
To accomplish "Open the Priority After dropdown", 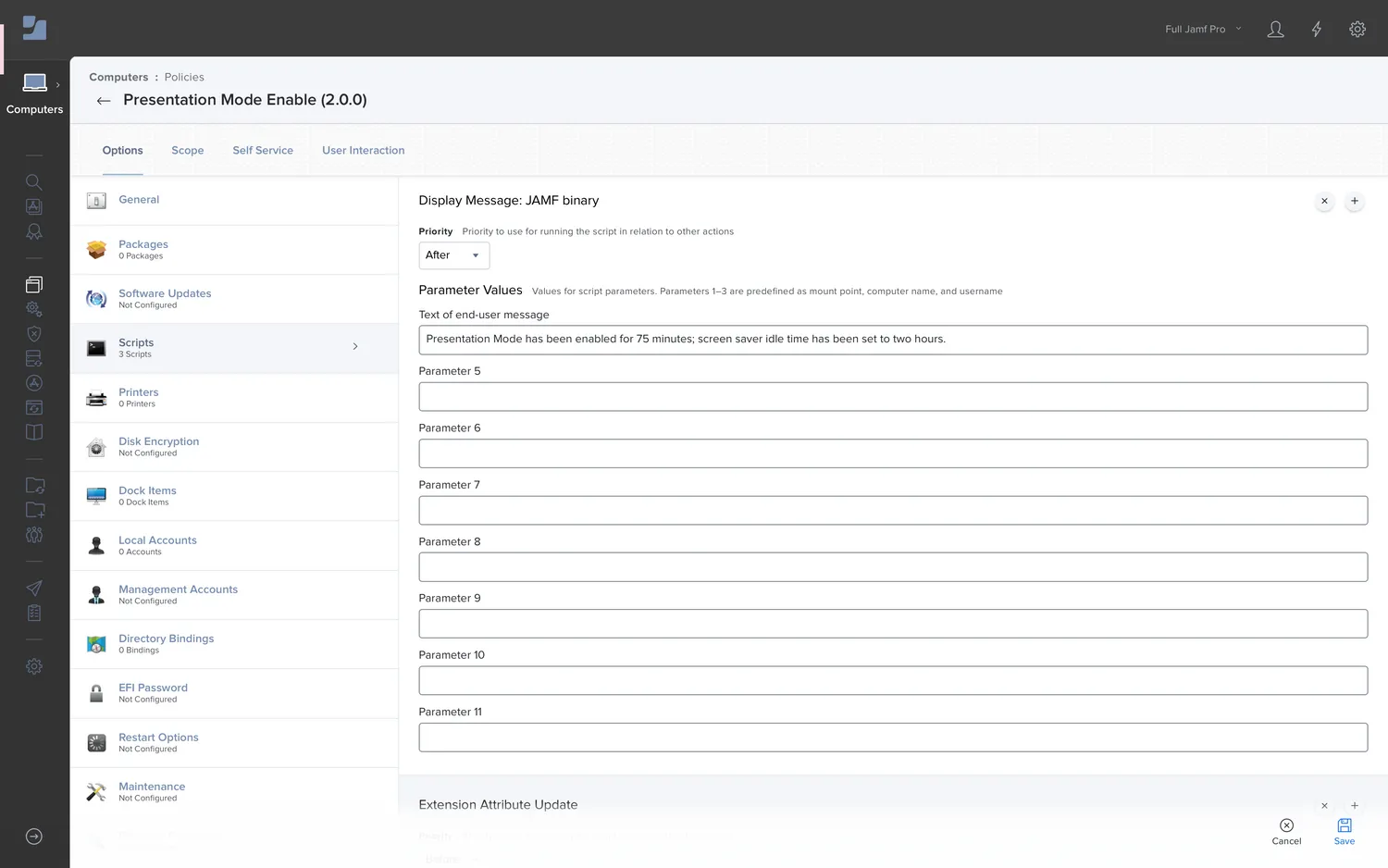I will (453, 255).
